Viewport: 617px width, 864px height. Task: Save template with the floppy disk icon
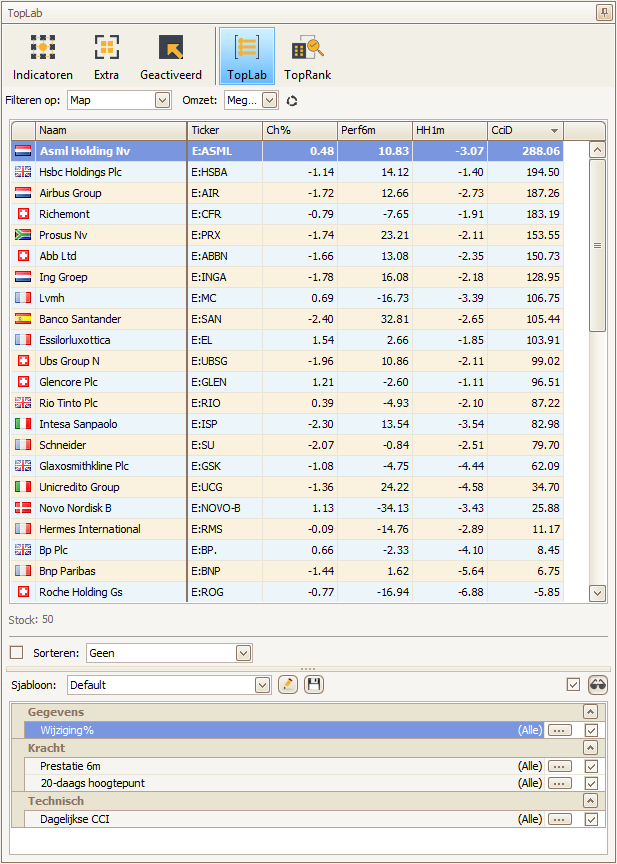pyautogui.click(x=314, y=685)
